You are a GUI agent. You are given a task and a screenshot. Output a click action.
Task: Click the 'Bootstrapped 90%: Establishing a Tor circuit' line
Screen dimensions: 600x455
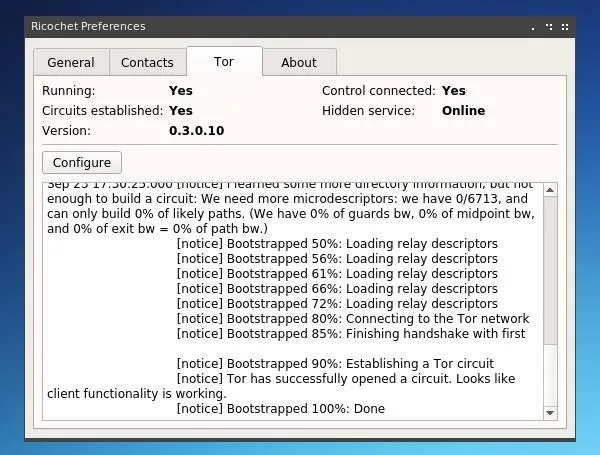(x=335, y=364)
